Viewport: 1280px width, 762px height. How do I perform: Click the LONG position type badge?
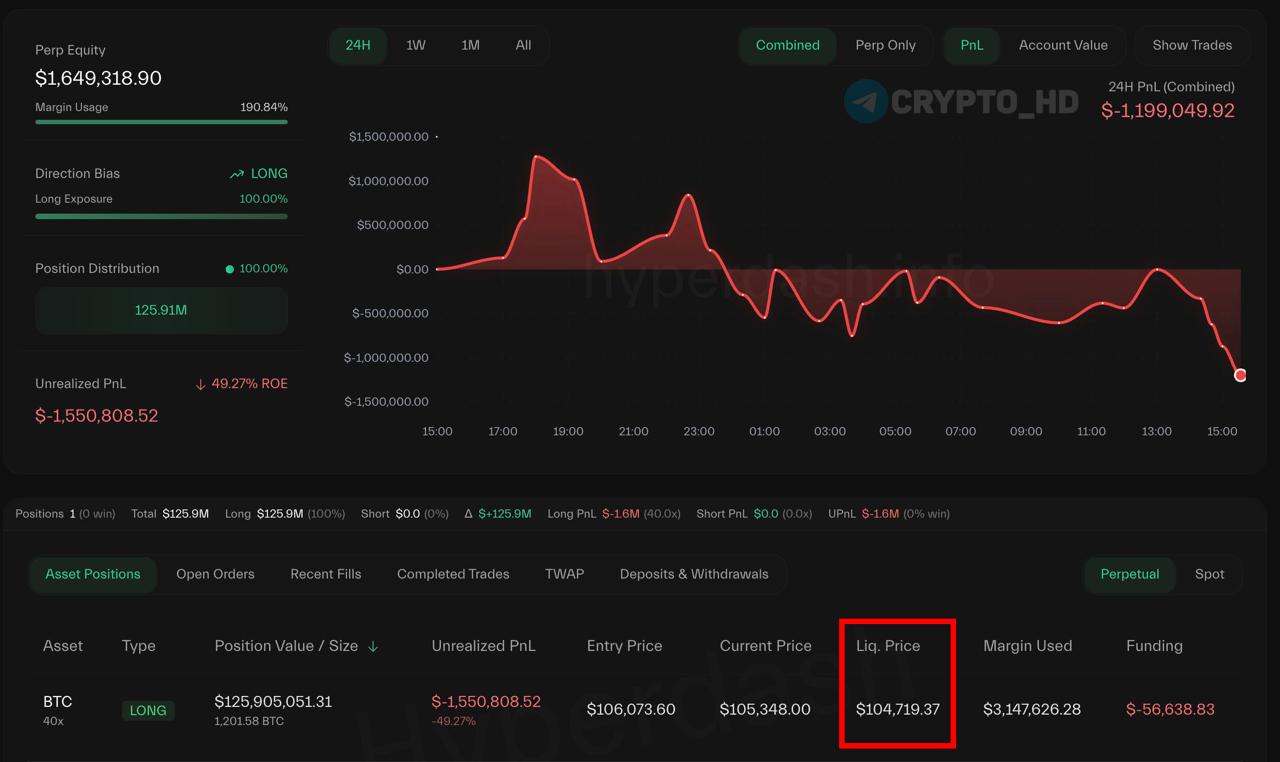coord(148,710)
